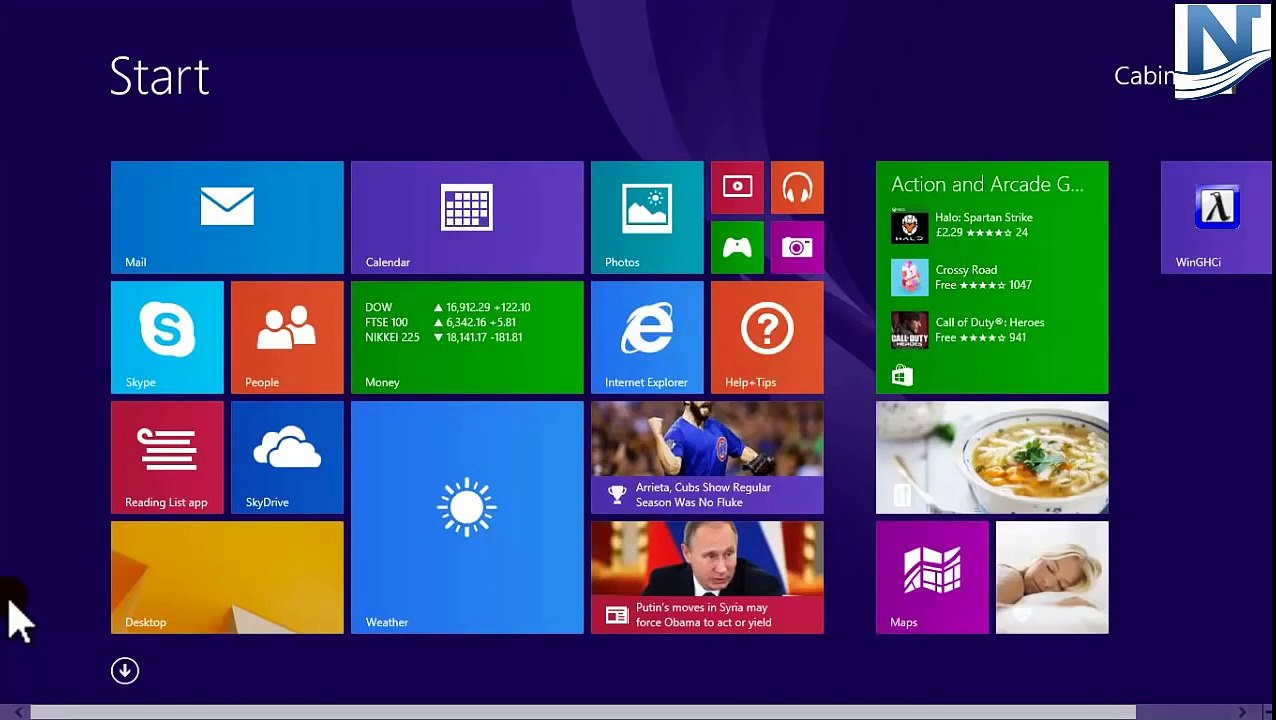Select Call of Duty: Heroes listing
The image size is (1276, 720).
[x=968, y=330]
